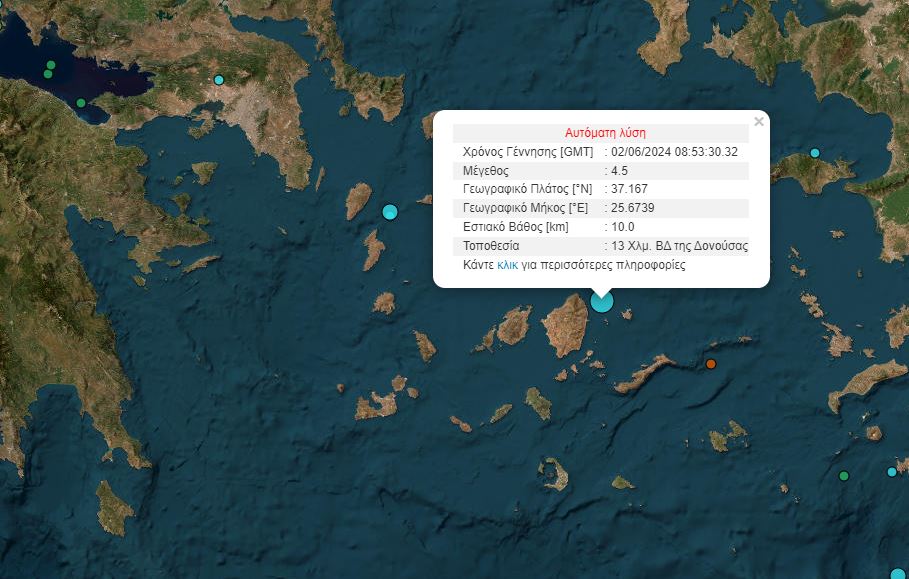Click the cyan marker north of Athens
909x579 pixels.
point(219,80)
